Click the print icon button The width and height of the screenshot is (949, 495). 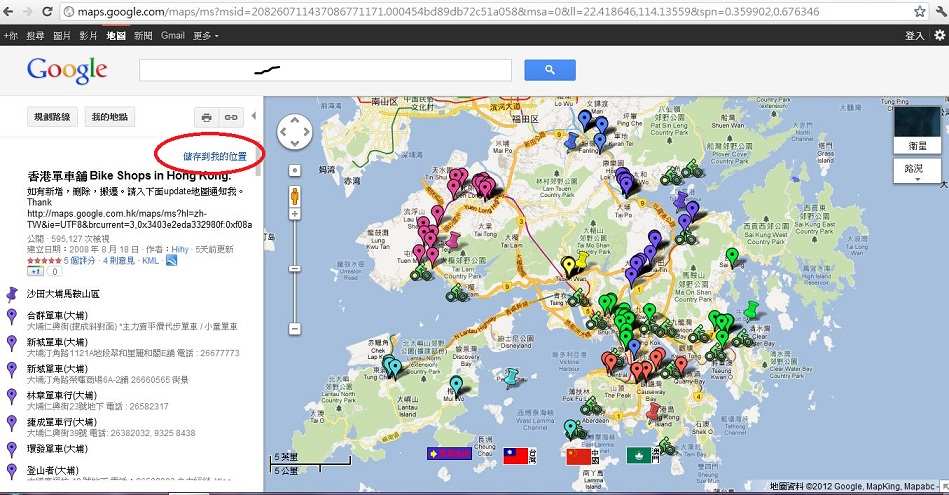coord(206,117)
